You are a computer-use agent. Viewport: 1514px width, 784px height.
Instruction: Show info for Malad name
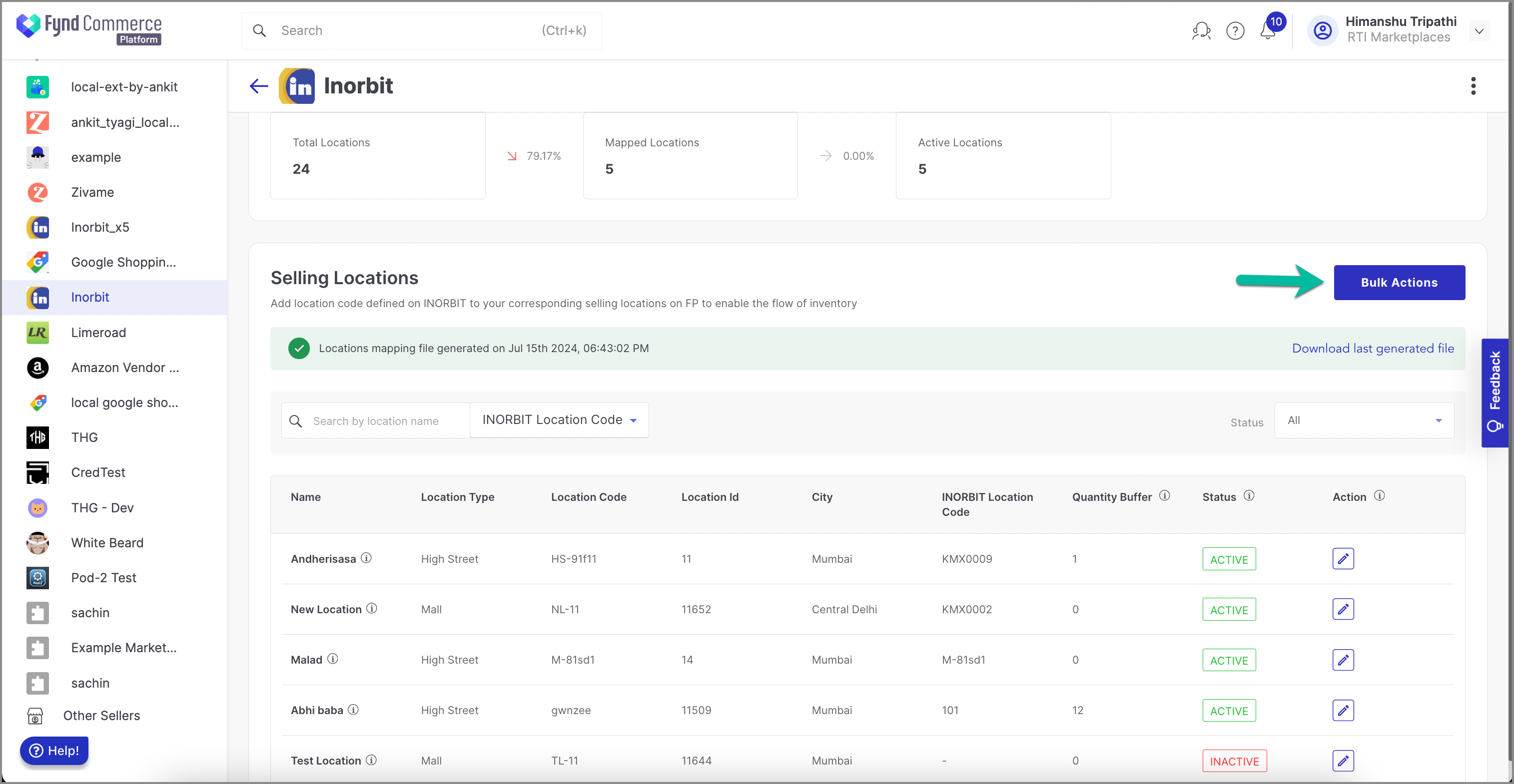coord(333,659)
